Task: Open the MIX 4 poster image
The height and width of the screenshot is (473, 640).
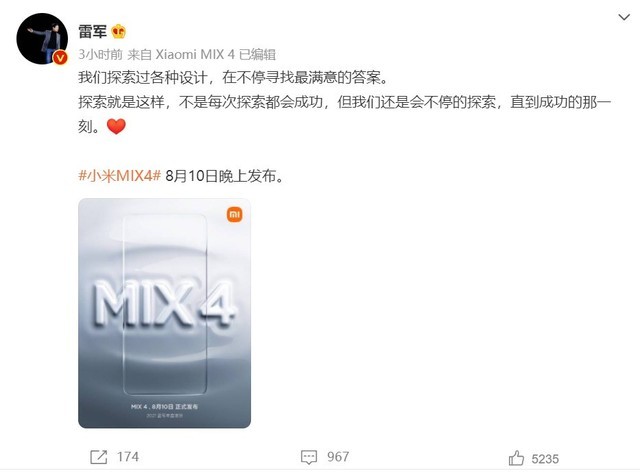Action: click(x=164, y=313)
